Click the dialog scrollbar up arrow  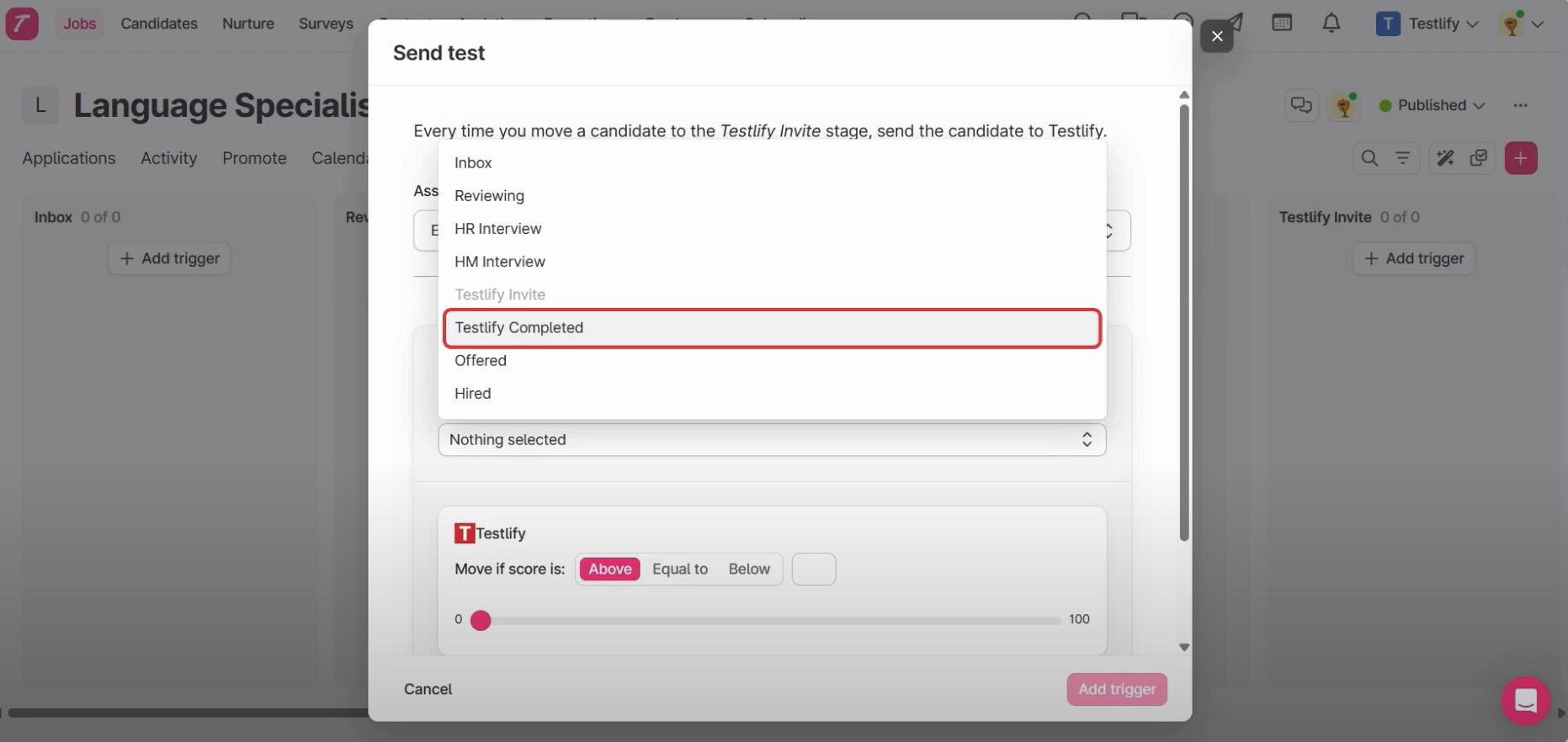coord(1184,95)
